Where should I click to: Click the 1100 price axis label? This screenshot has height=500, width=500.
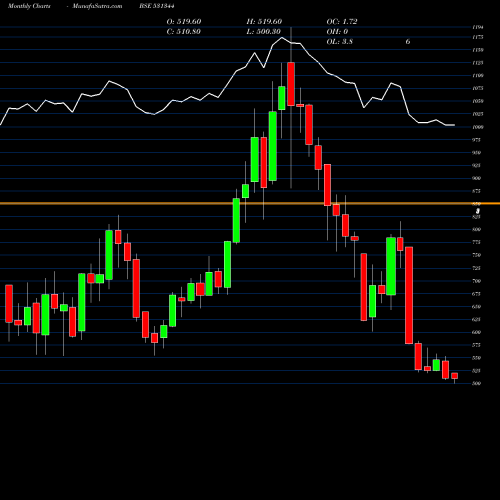click(478, 76)
